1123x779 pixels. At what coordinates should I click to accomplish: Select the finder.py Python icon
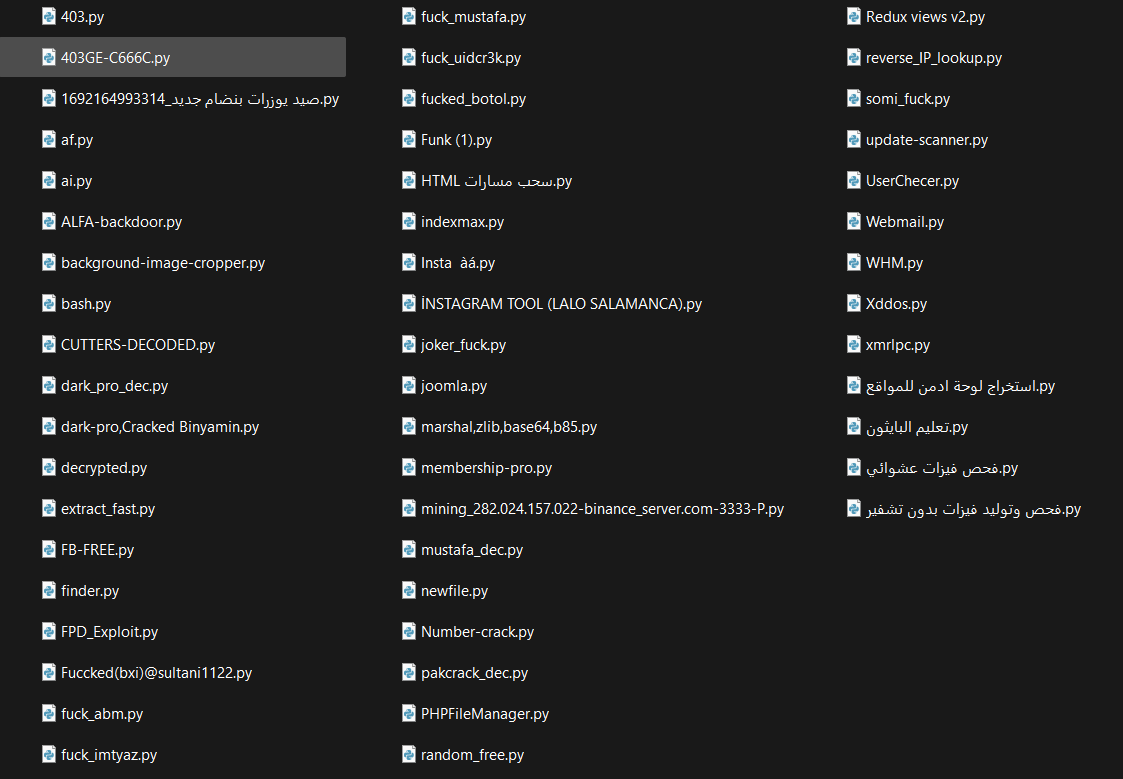[49, 591]
